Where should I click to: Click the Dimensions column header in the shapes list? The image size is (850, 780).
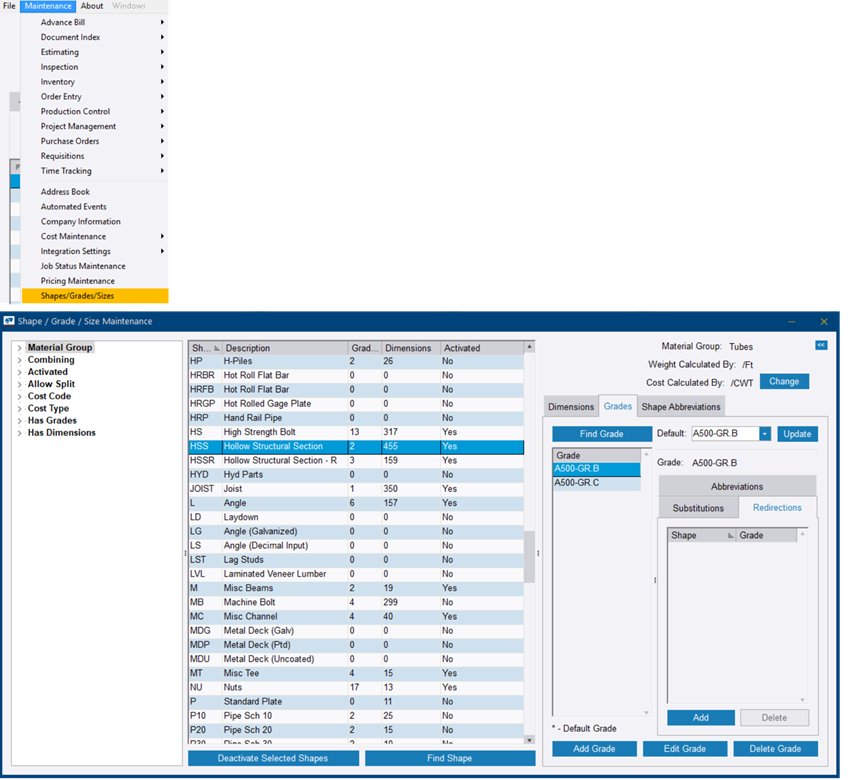pos(410,348)
